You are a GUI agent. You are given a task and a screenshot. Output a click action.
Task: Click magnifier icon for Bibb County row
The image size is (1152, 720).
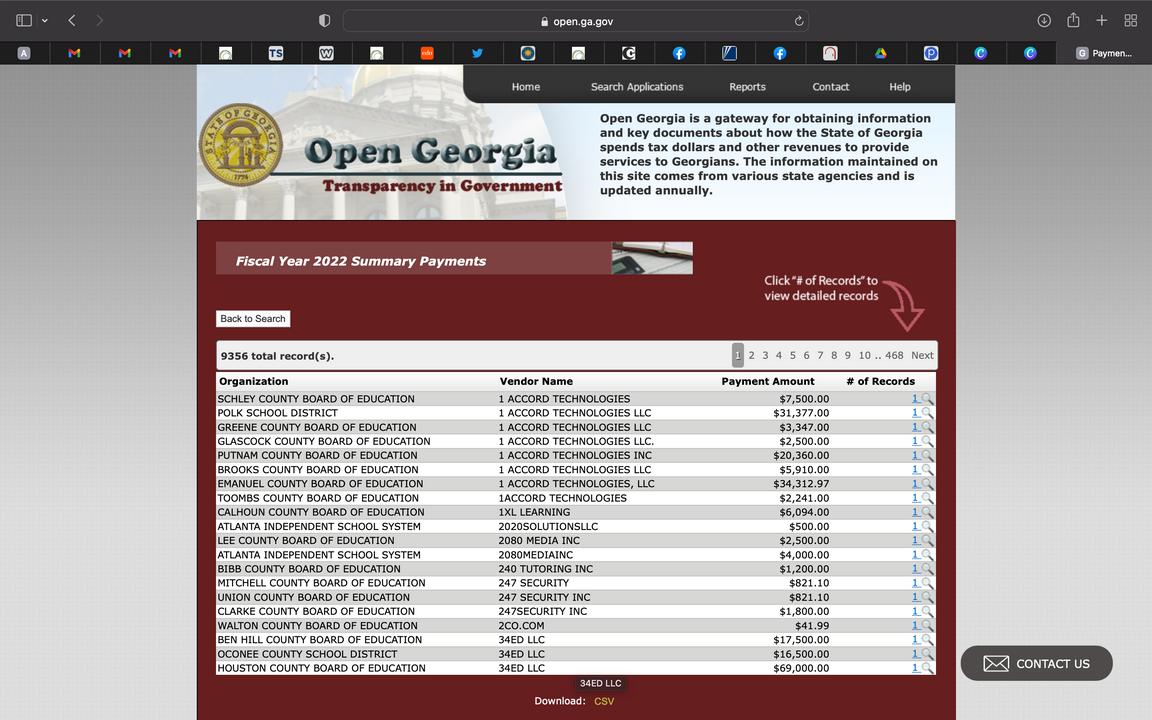(927, 569)
